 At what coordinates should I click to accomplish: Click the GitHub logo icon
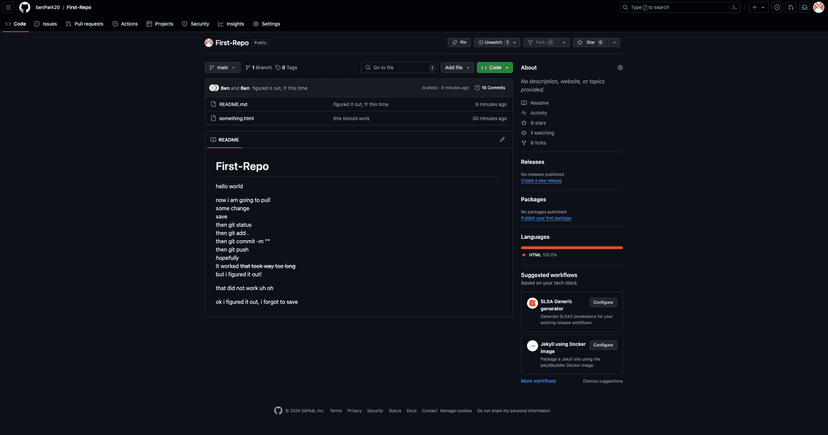(25, 7)
